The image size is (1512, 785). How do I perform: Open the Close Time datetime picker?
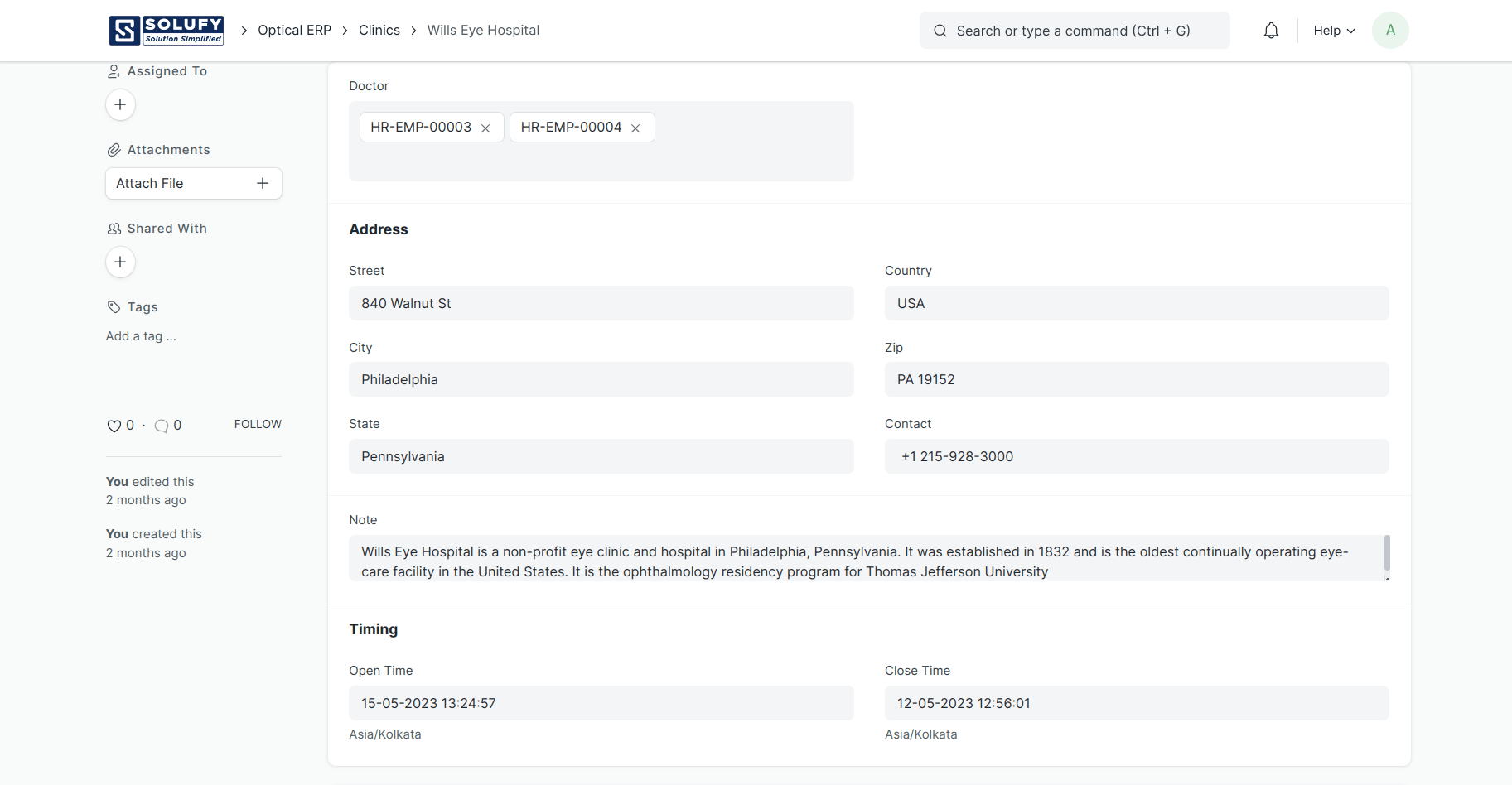tap(1137, 703)
